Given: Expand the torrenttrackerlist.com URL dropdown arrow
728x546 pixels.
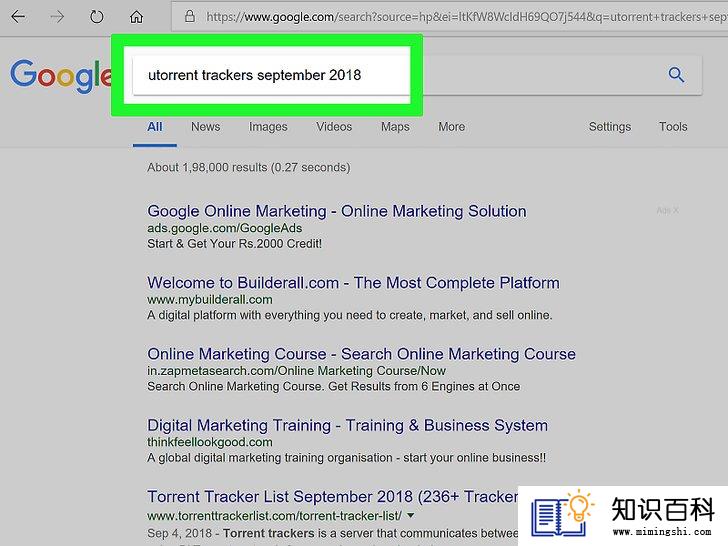Looking at the screenshot, I should (x=410, y=515).
